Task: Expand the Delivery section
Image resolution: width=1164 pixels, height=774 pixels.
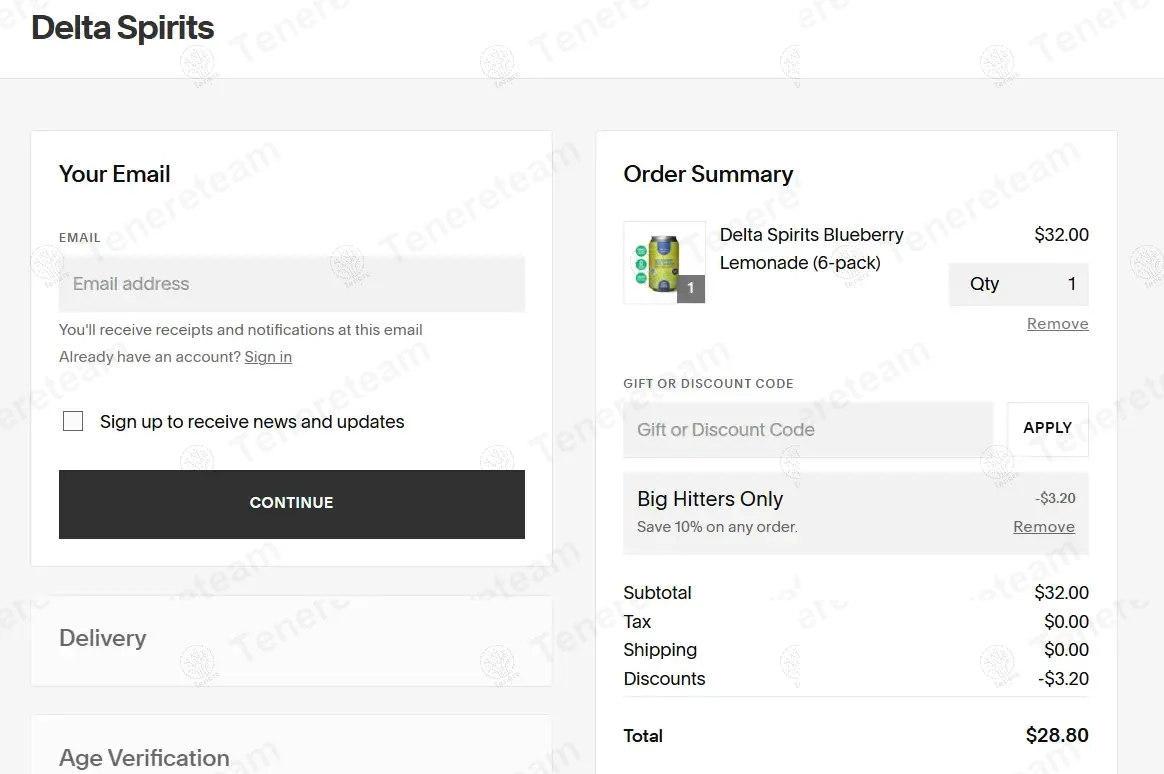Action: pos(291,639)
